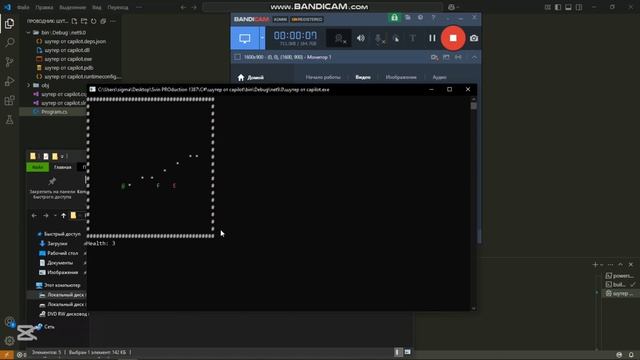Toggle Bandicam speaker sound icon

coord(361,38)
